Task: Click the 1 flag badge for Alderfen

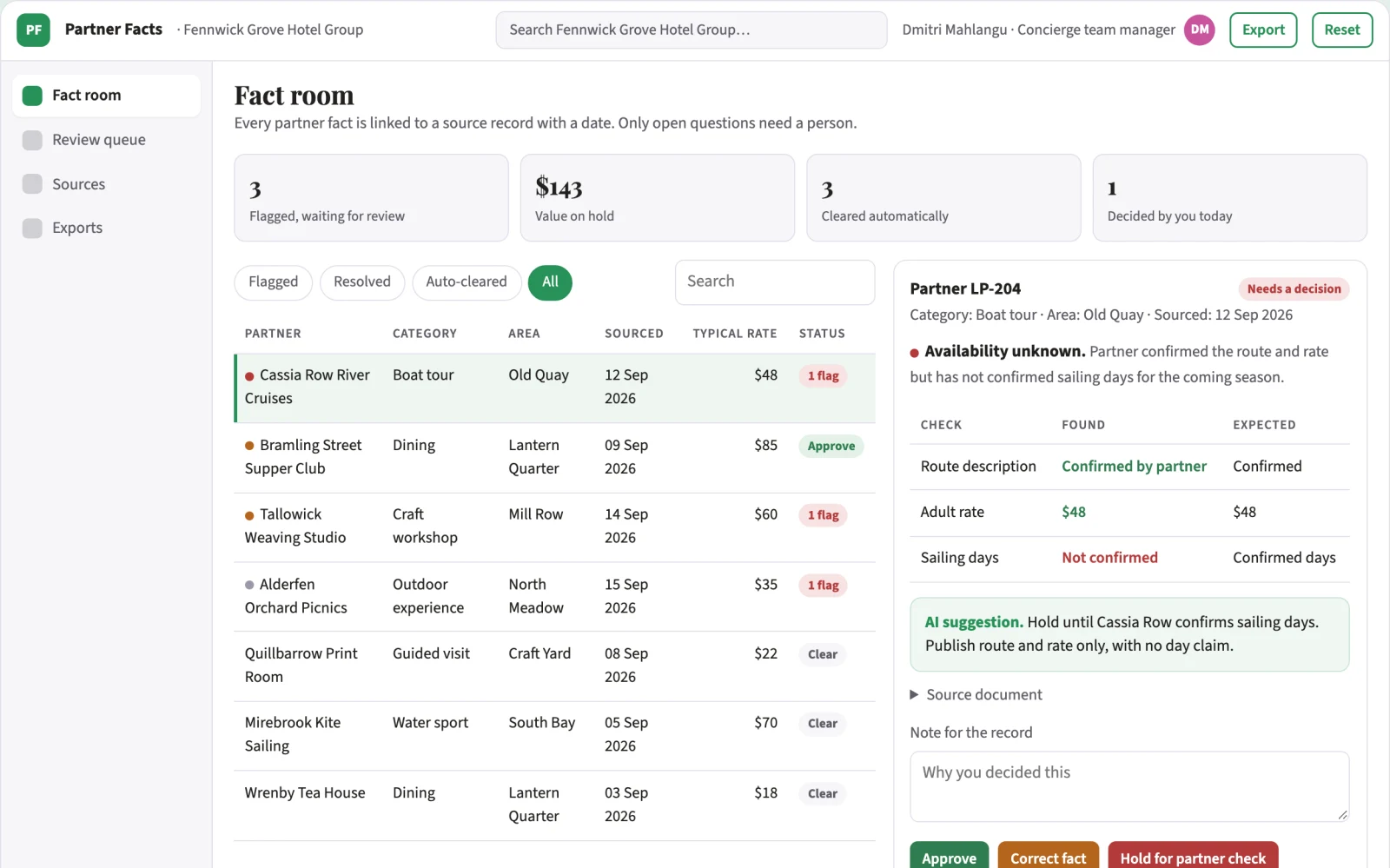Action: [823, 586]
